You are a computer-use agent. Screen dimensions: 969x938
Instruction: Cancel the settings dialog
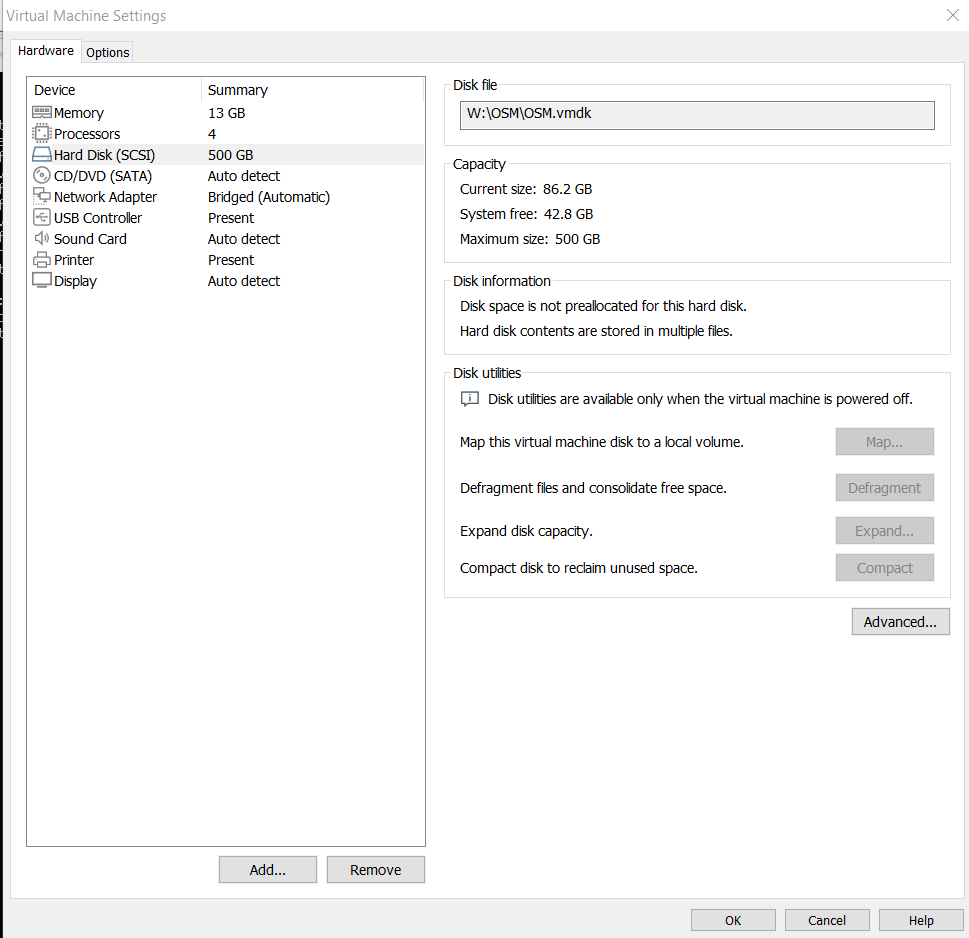827,920
